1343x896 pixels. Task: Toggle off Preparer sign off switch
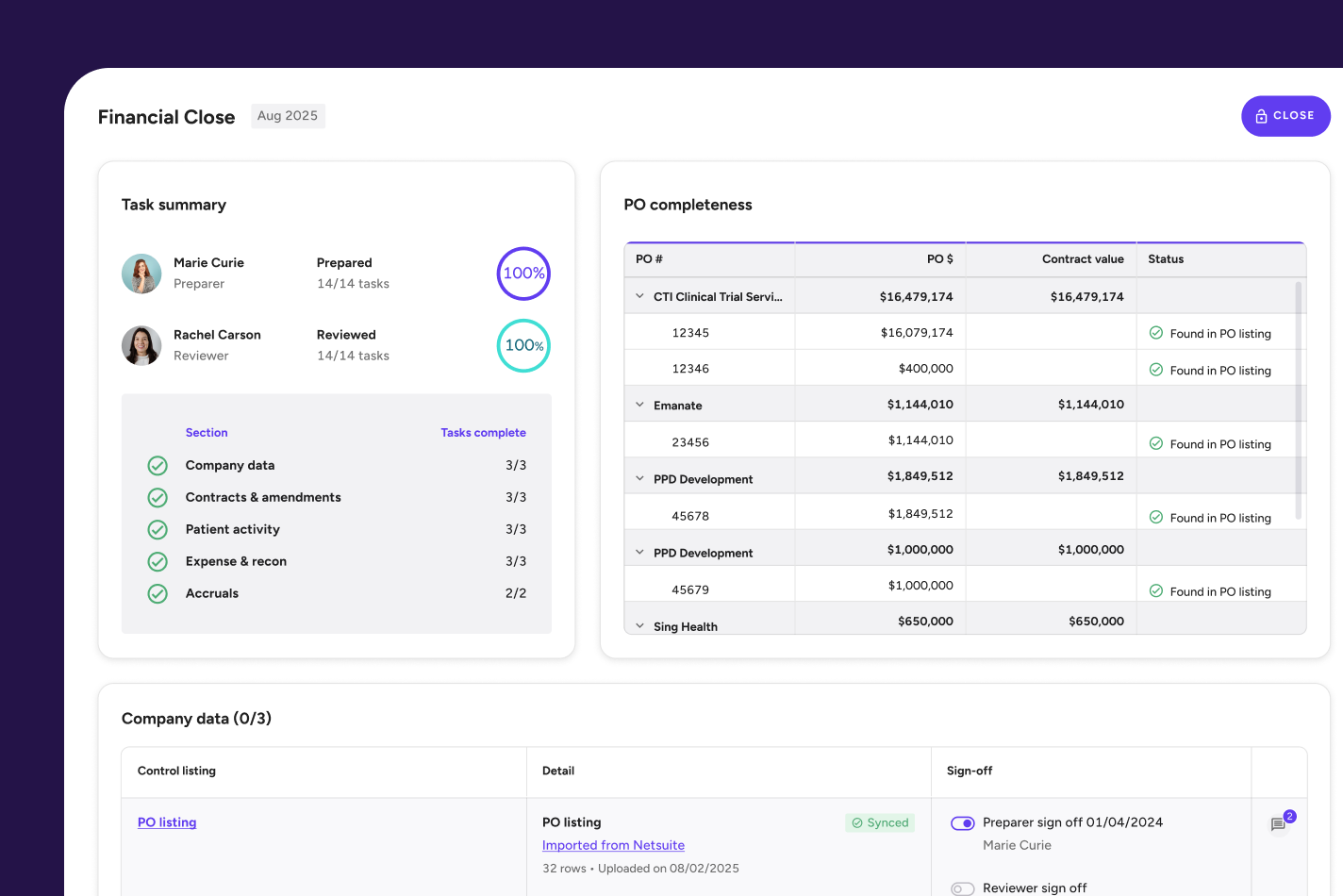[962, 823]
